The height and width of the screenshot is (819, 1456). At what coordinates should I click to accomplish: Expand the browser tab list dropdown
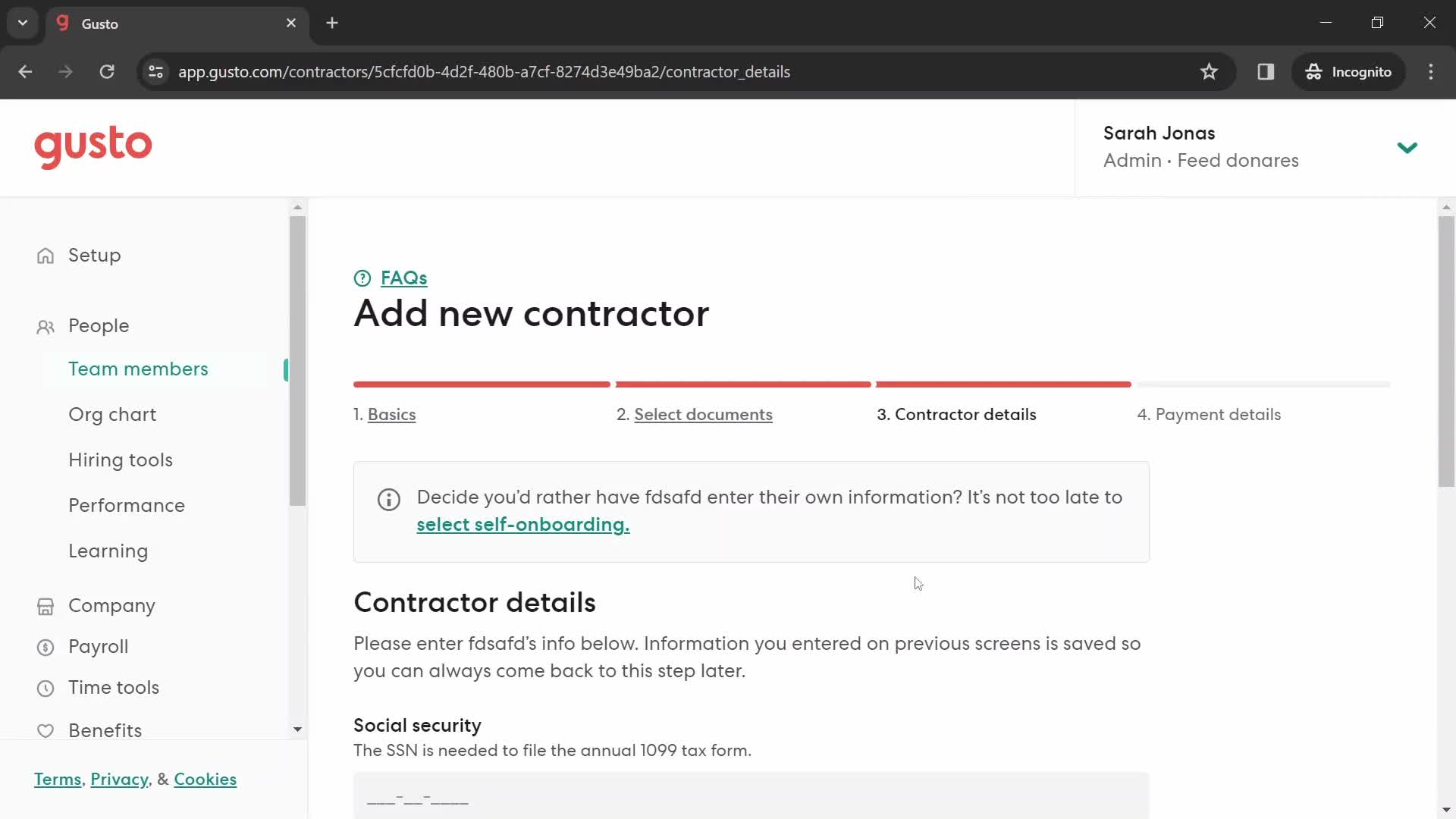[22, 22]
